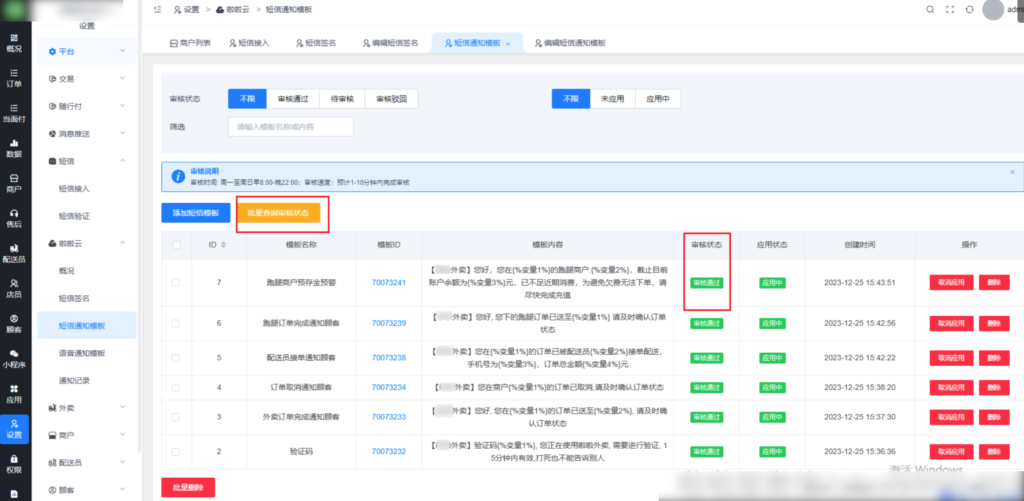Check the row for 外卖订单完成通知顾客

(x=176, y=417)
